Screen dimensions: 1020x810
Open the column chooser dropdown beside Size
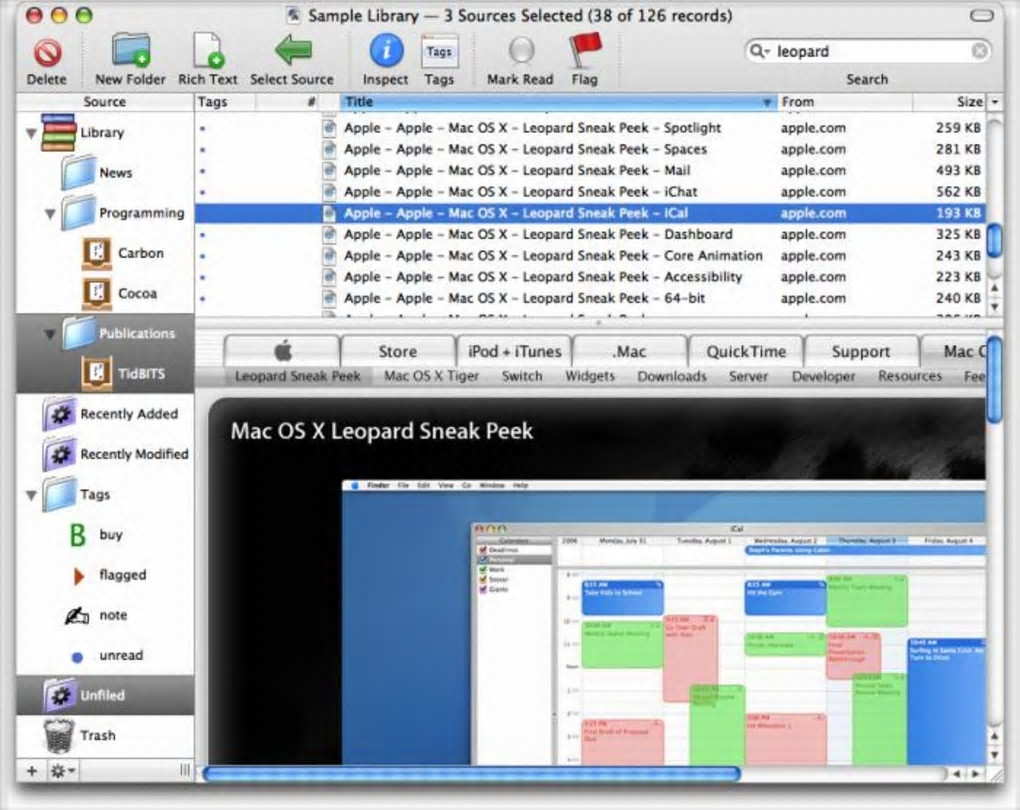coord(995,102)
